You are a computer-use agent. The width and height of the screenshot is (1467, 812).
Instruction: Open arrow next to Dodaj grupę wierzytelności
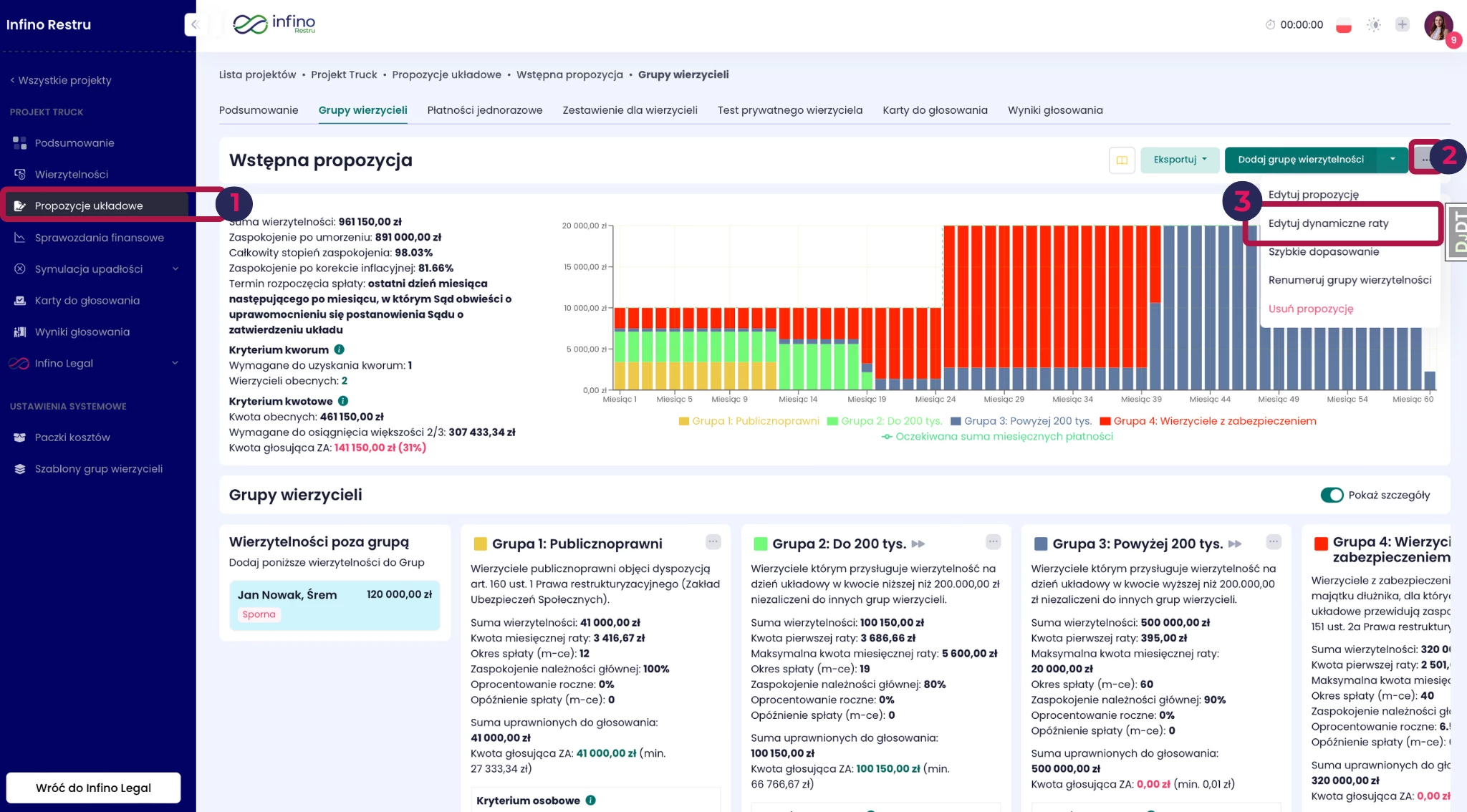pyautogui.click(x=1393, y=160)
